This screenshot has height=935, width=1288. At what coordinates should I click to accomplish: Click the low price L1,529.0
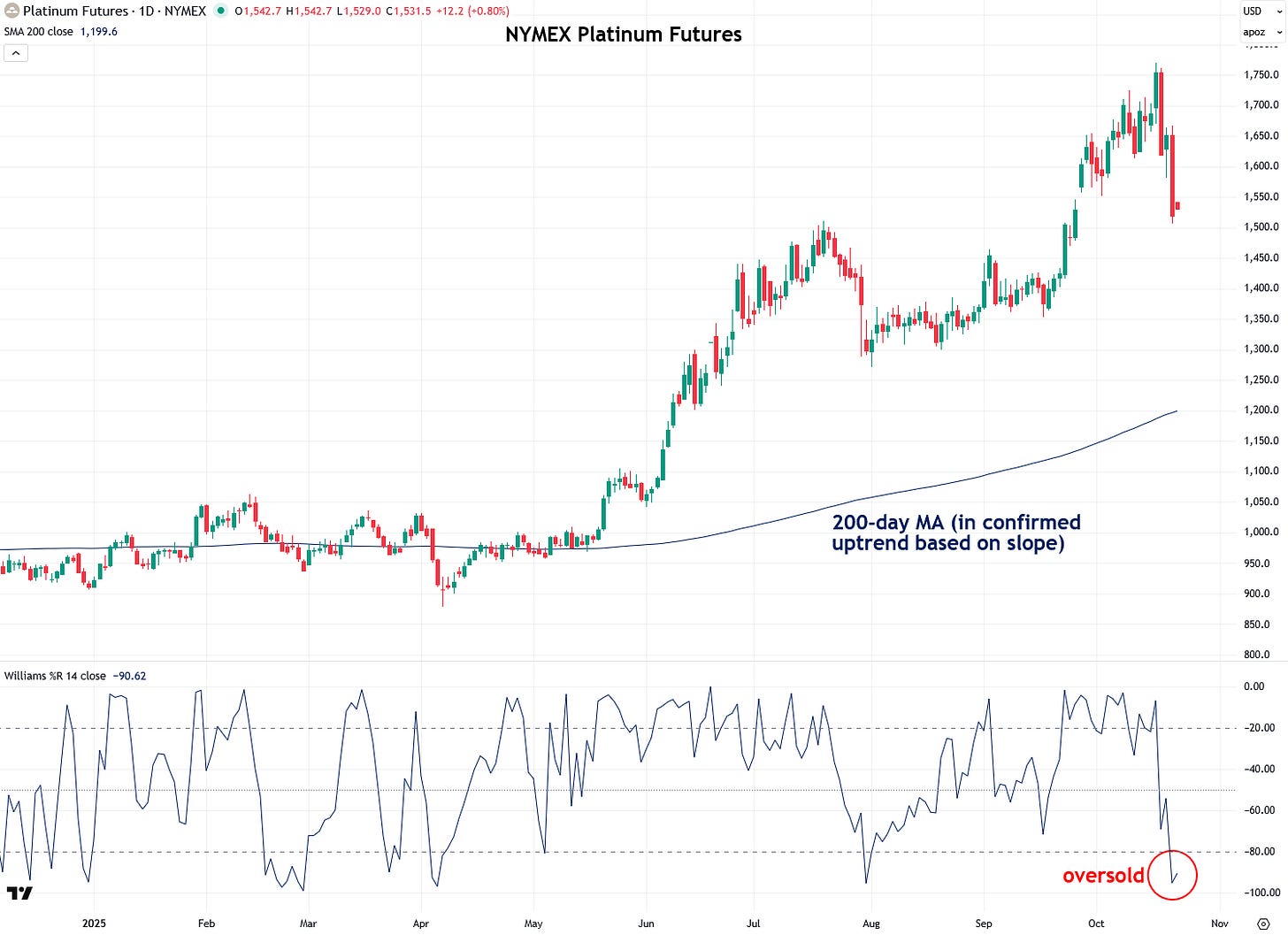coord(359,11)
